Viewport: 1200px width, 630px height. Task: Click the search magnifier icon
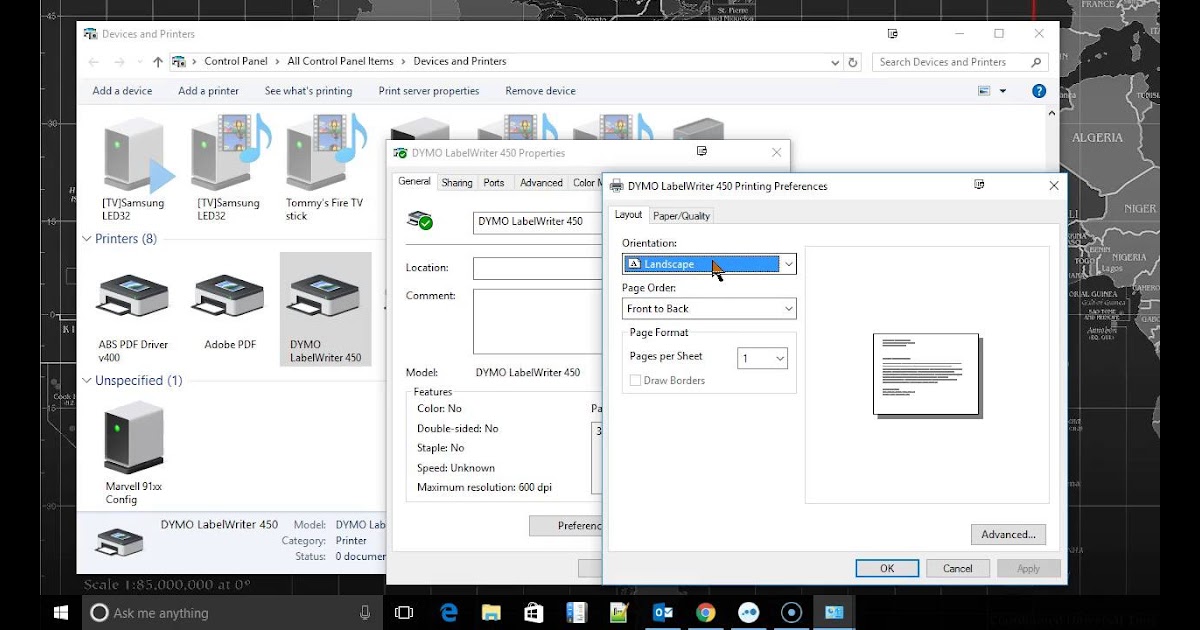pos(1037,62)
